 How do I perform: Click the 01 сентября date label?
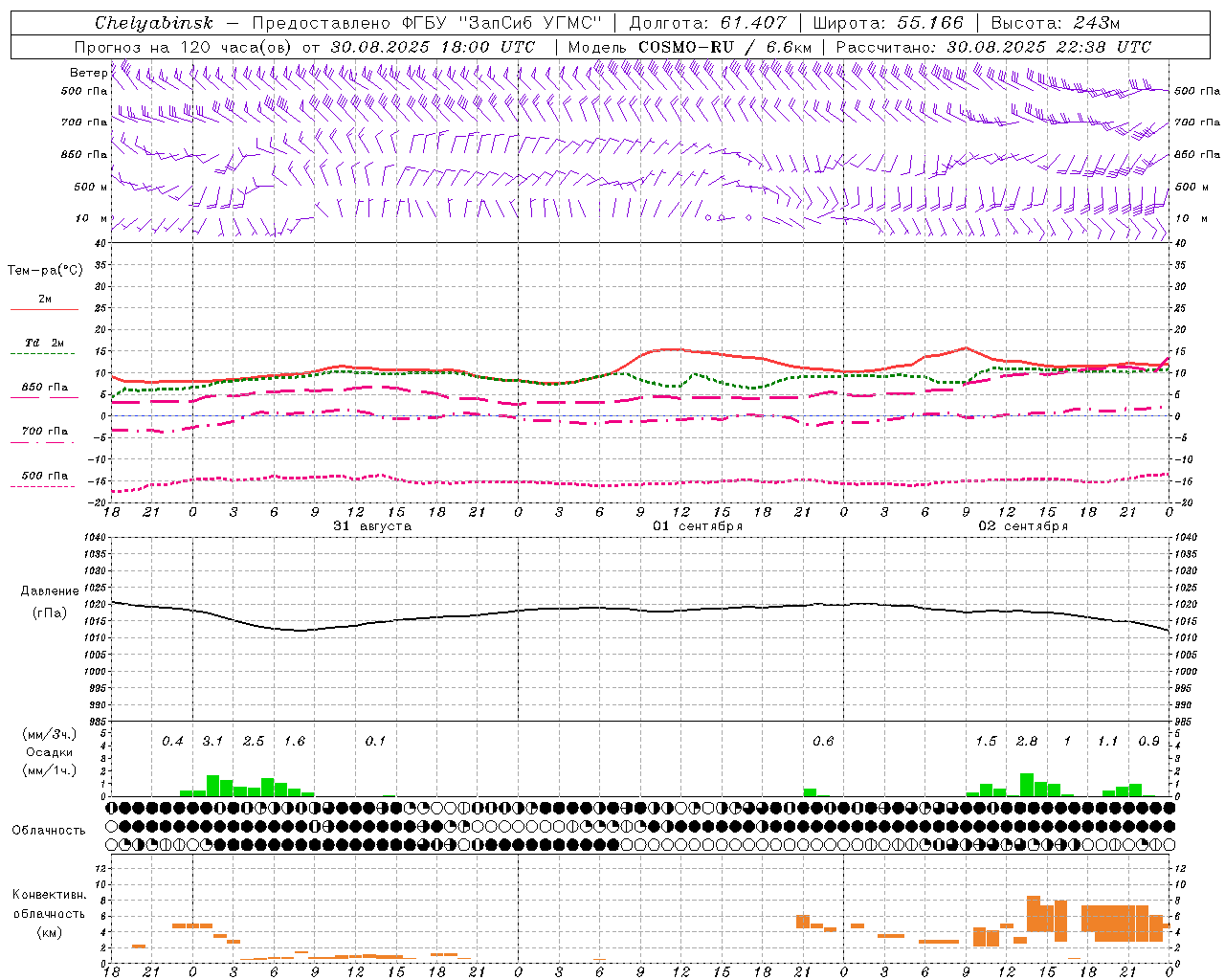pos(698,526)
